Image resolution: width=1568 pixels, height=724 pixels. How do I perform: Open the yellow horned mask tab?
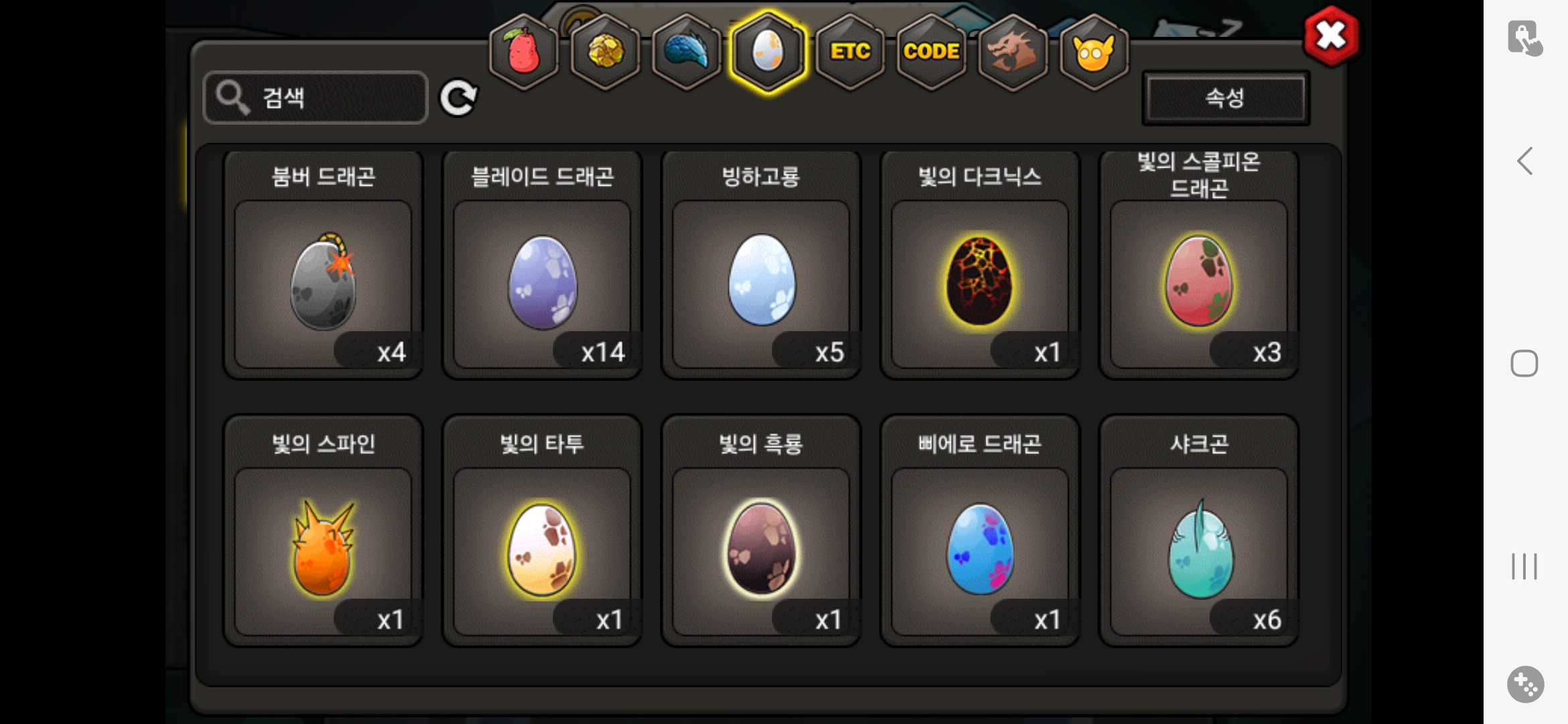point(1094,52)
